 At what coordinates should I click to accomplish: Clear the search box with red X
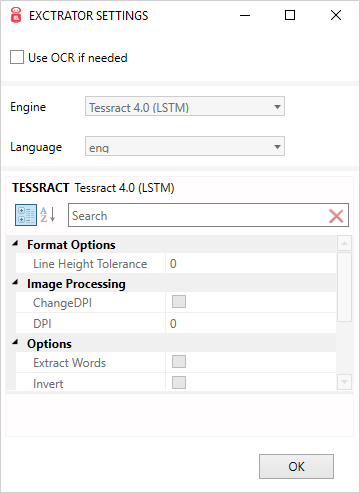(336, 216)
